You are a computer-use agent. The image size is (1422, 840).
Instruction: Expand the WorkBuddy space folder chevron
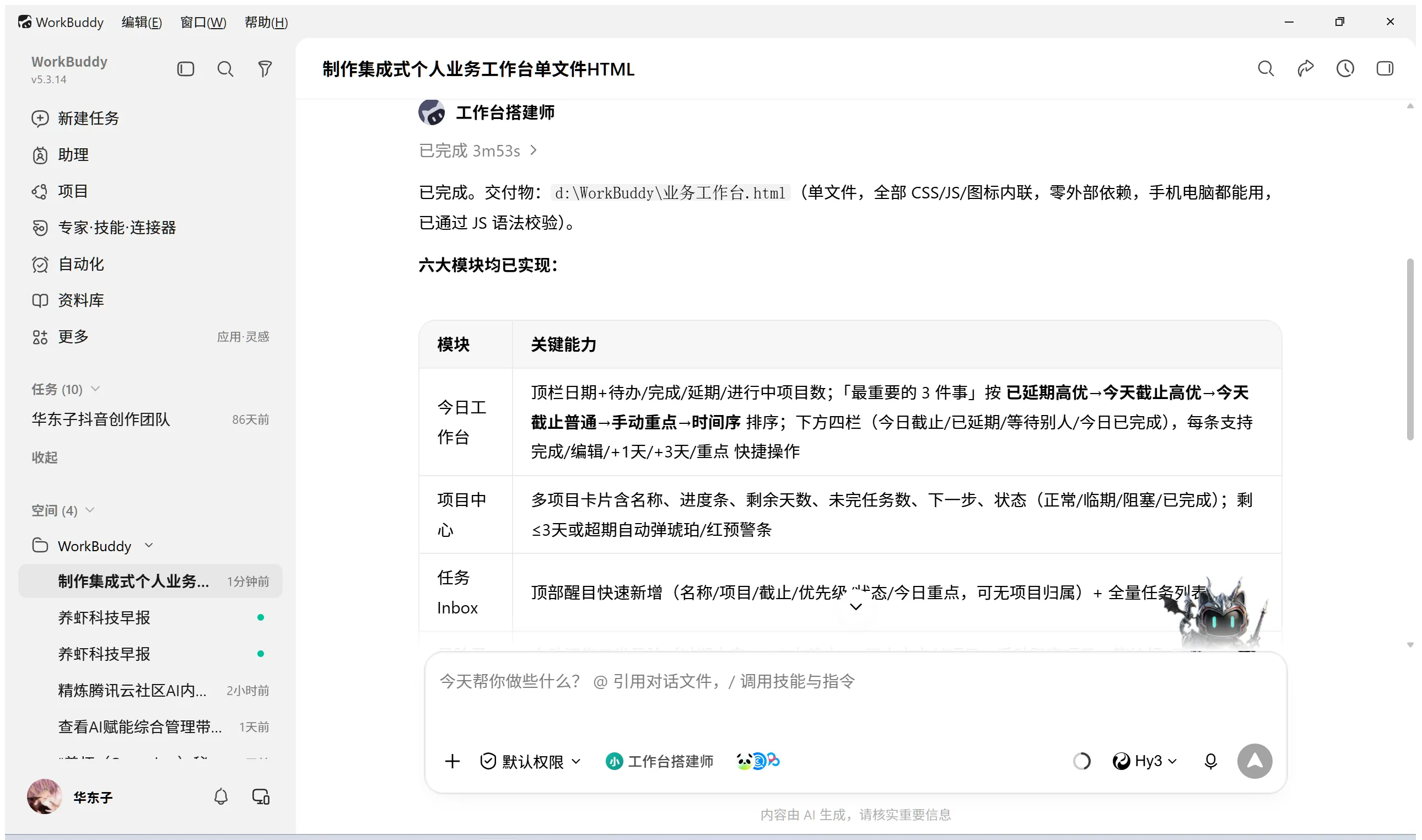click(149, 546)
